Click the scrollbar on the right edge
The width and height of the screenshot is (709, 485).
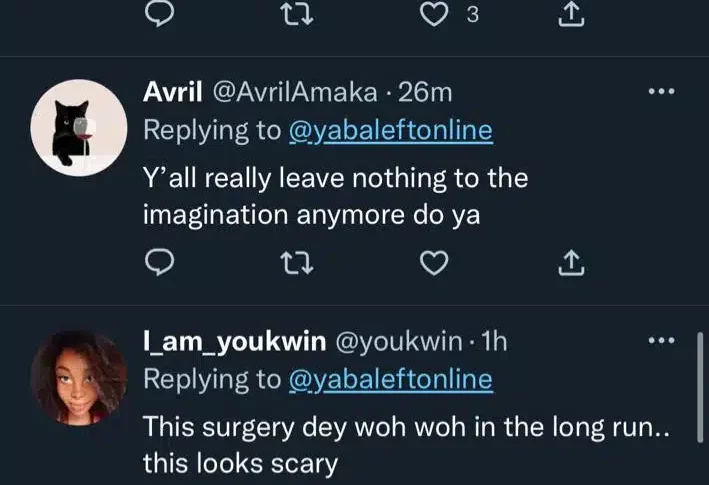click(700, 402)
